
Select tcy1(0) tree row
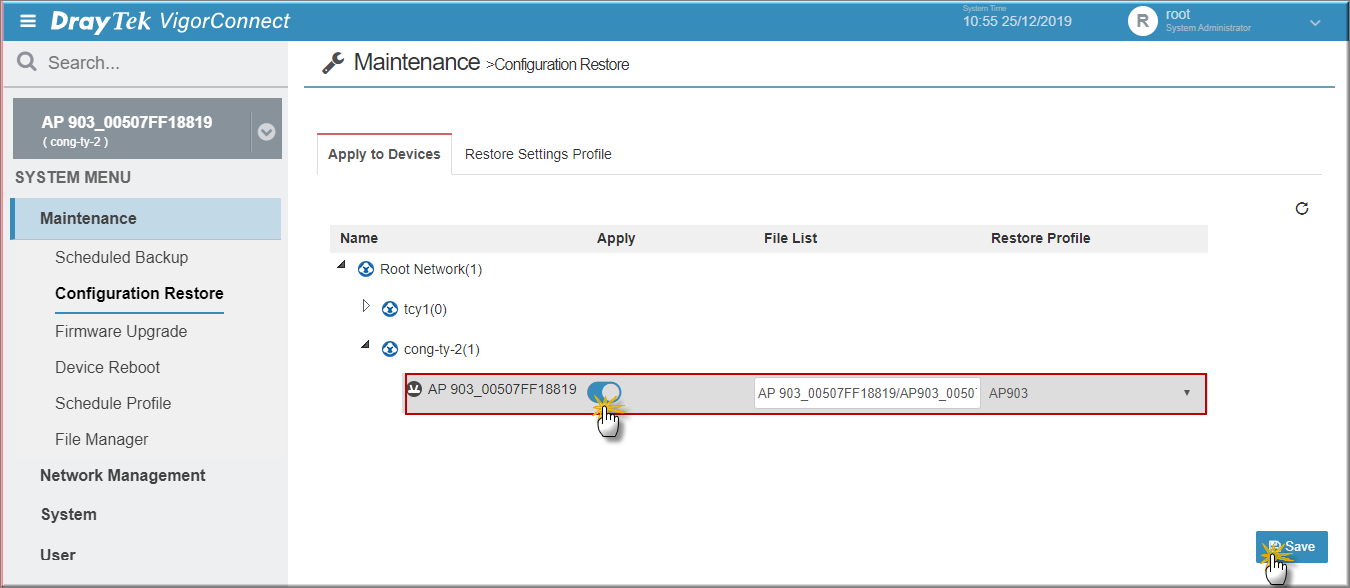(x=426, y=309)
